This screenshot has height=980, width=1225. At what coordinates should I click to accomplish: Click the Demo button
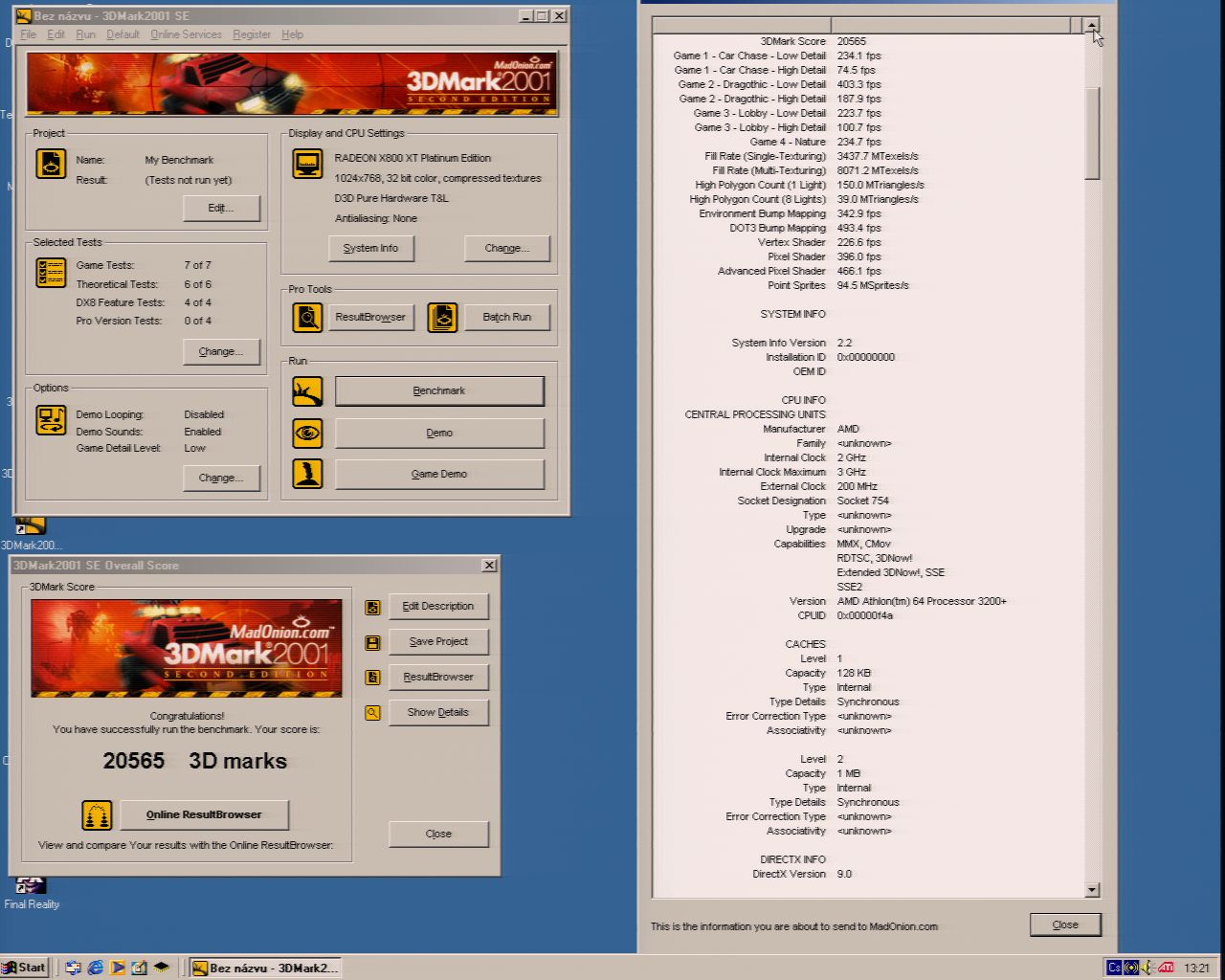coord(439,433)
